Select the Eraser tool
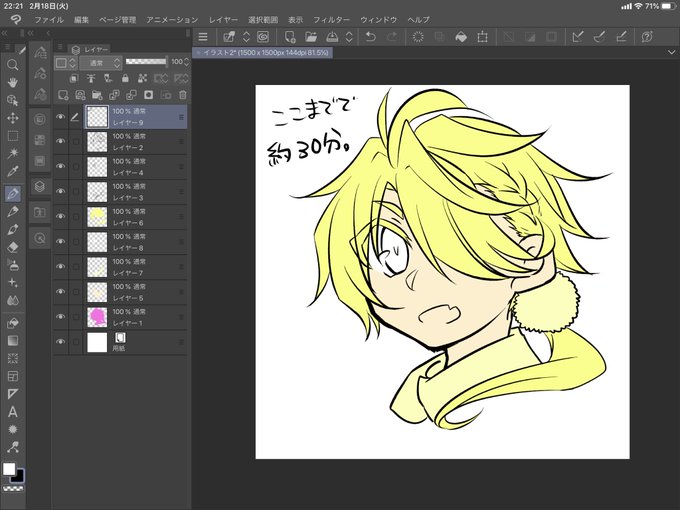Image resolution: width=680 pixels, height=510 pixels. pyautogui.click(x=13, y=247)
